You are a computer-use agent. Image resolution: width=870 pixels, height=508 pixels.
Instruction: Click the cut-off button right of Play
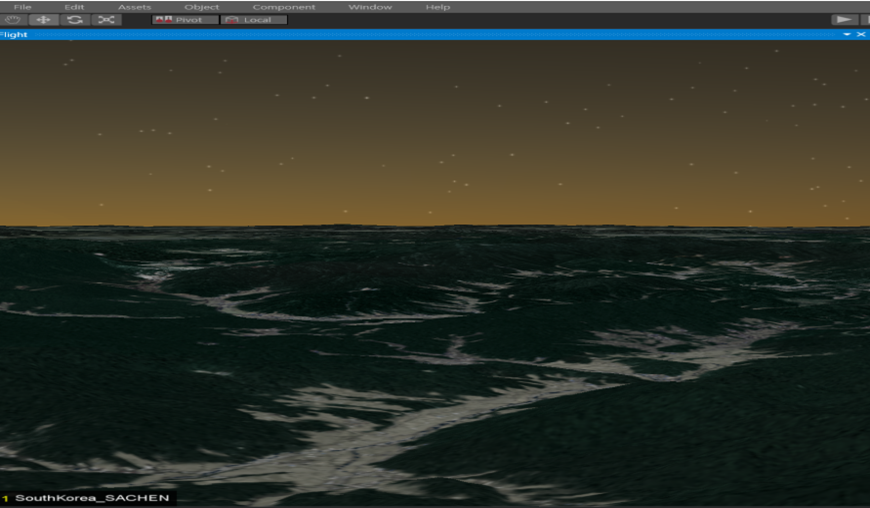pyautogui.click(x=865, y=20)
